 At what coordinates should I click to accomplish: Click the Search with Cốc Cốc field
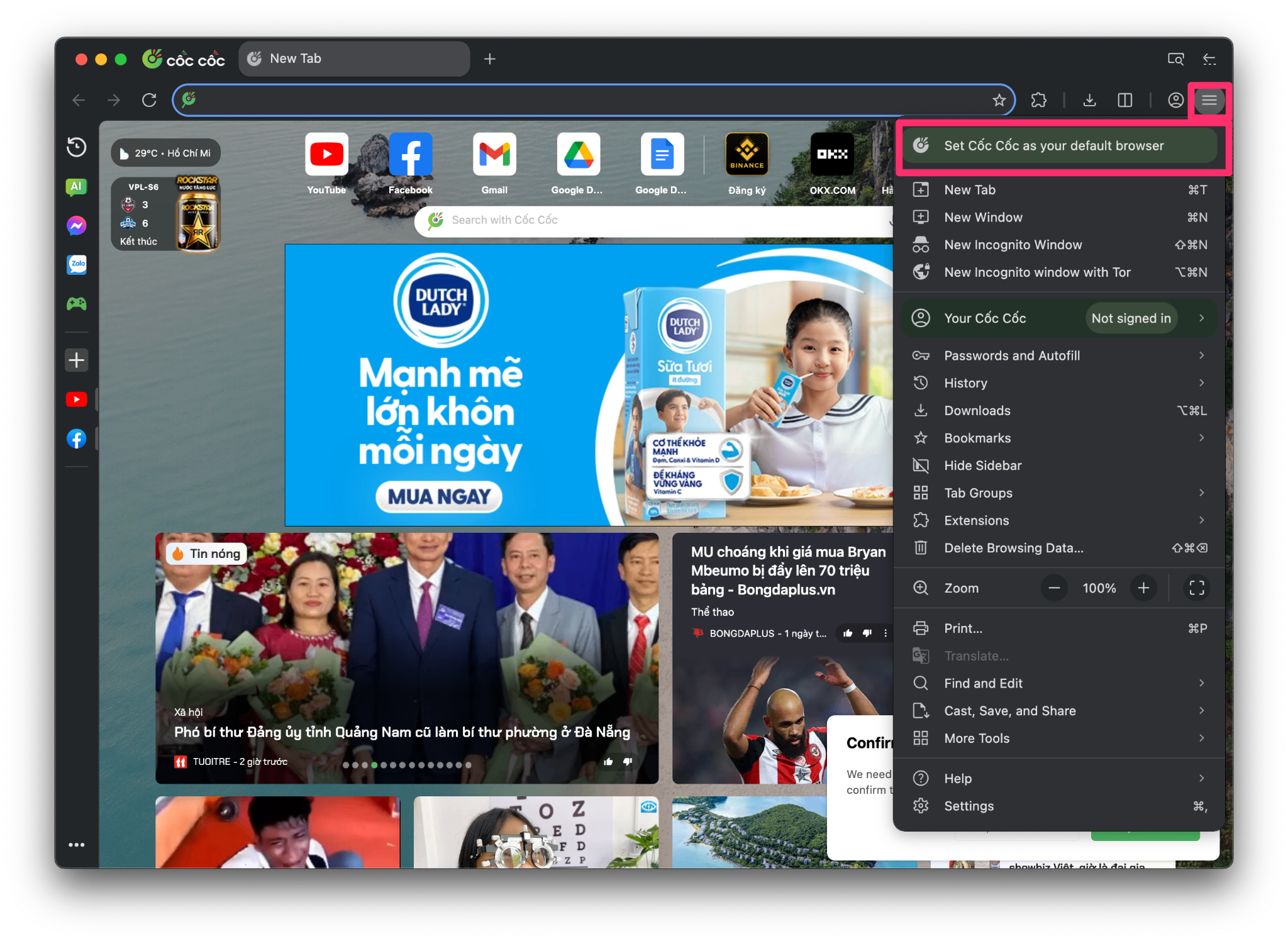tap(654, 220)
